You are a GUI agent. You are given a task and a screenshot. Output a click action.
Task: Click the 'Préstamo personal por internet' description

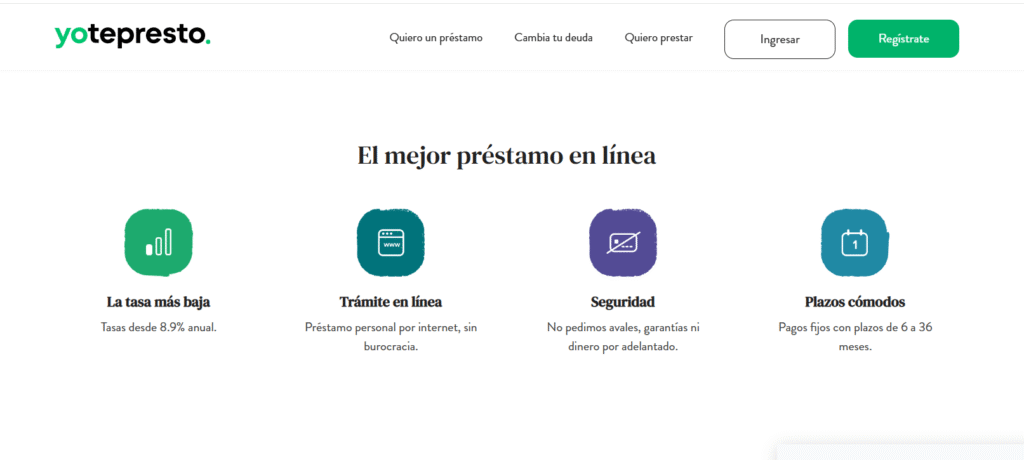click(391, 337)
